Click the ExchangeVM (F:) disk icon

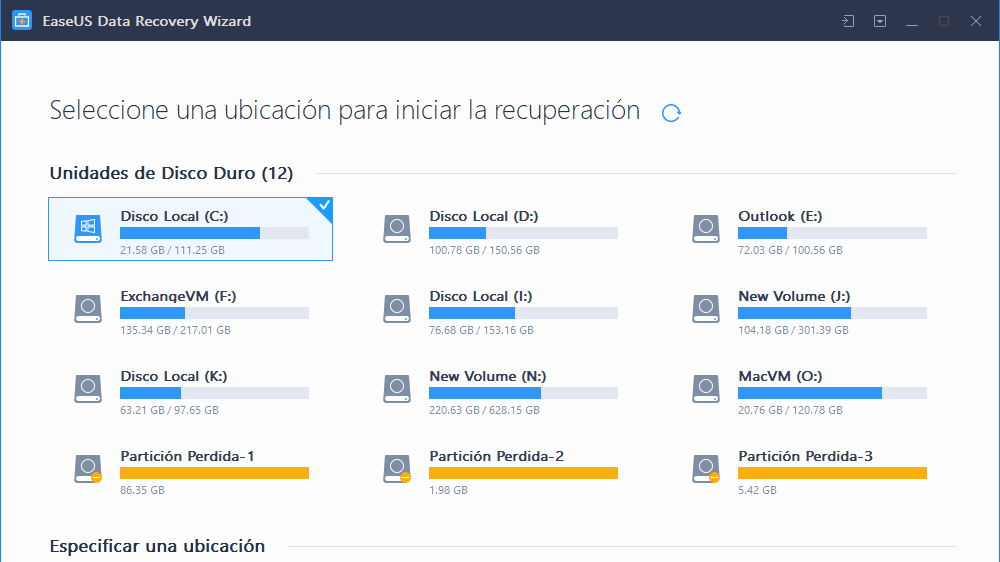(x=88, y=309)
